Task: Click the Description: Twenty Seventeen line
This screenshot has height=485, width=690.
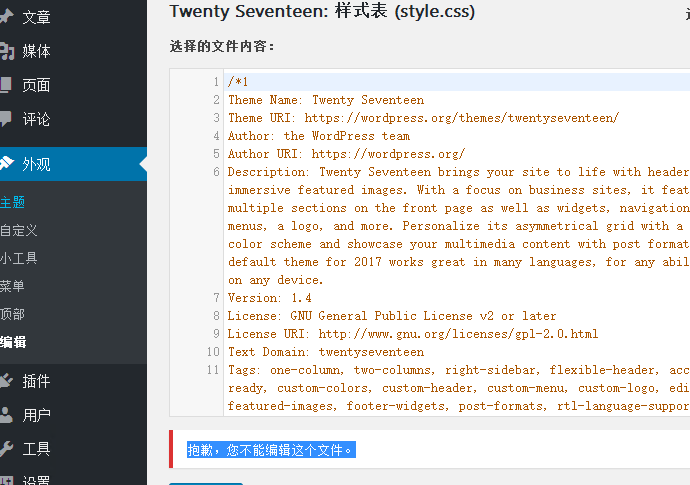Action: (x=458, y=172)
